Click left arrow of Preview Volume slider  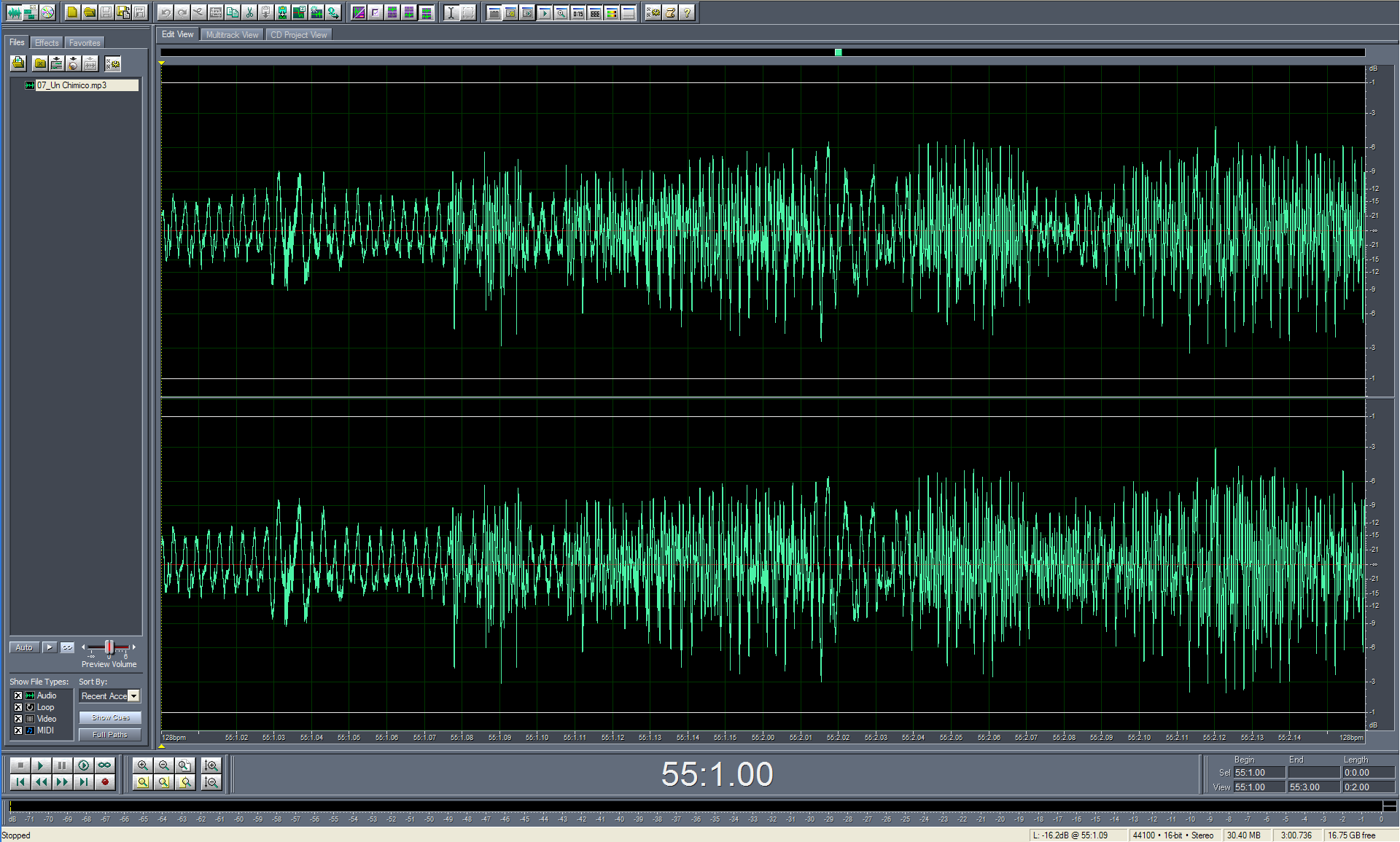pyautogui.click(x=83, y=647)
